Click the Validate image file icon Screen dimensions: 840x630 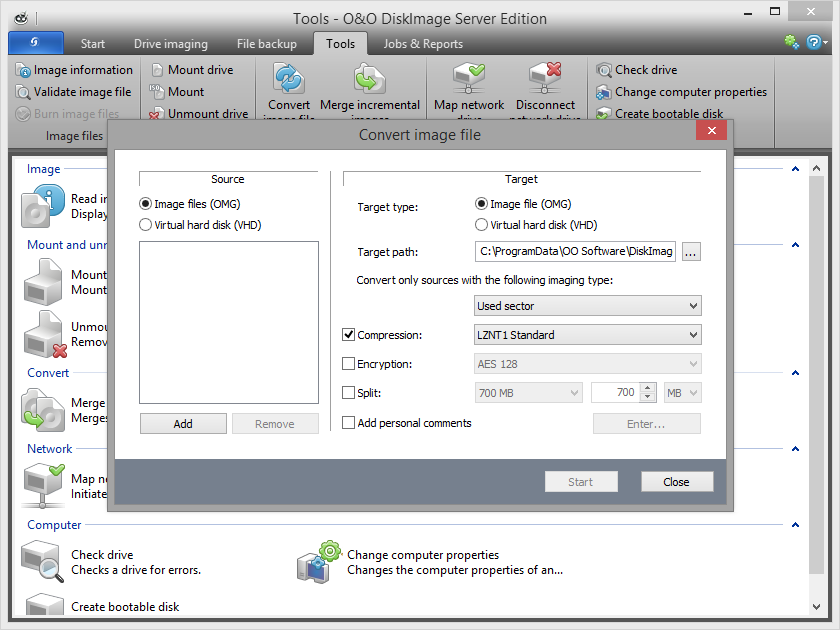click(x=23, y=92)
